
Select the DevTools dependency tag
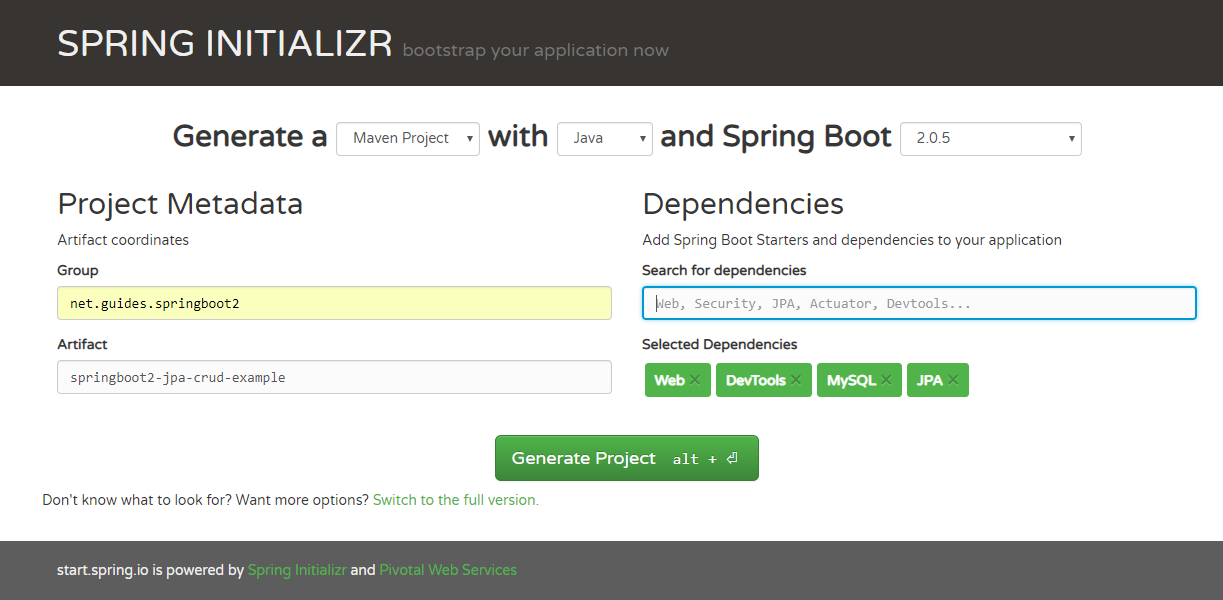coord(755,380)
